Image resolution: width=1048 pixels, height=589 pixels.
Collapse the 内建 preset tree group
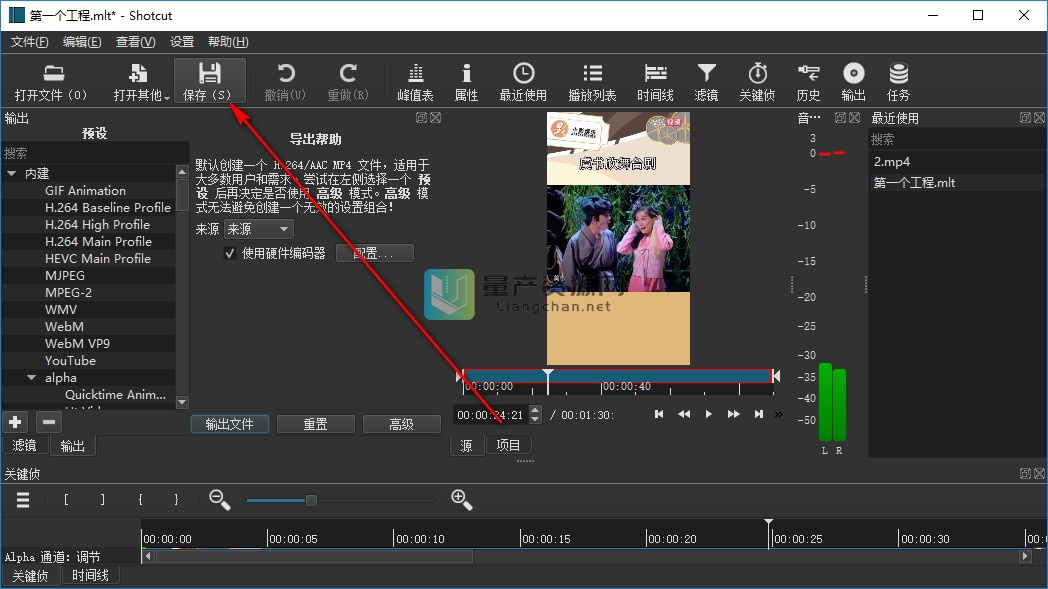pos(11,173)
